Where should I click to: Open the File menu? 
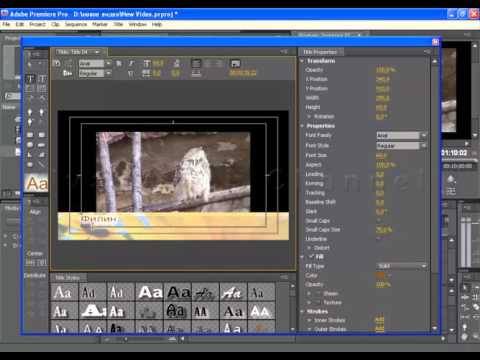click(x=6, y=24)
